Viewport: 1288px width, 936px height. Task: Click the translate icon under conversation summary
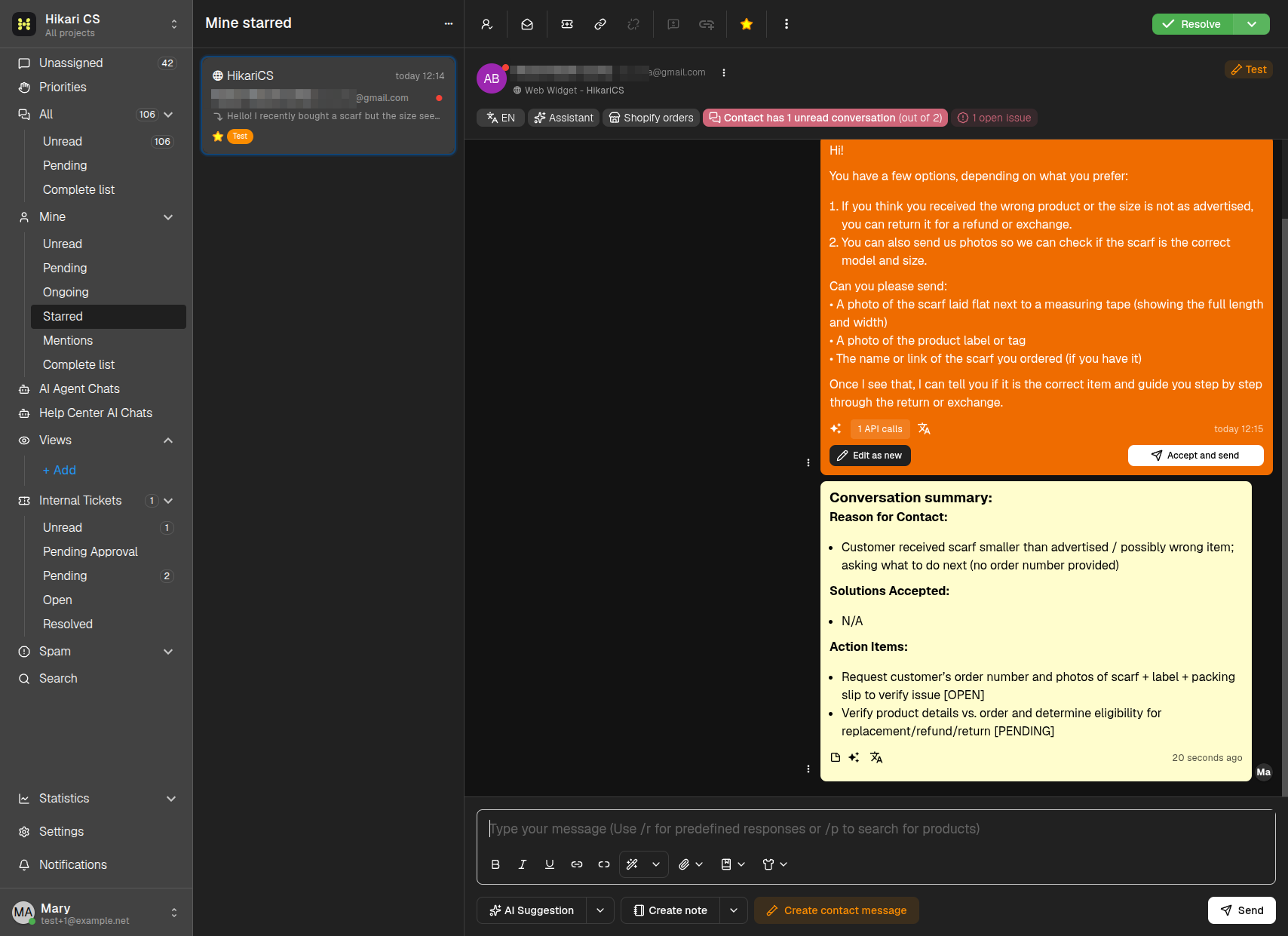[x=876, y=757]
